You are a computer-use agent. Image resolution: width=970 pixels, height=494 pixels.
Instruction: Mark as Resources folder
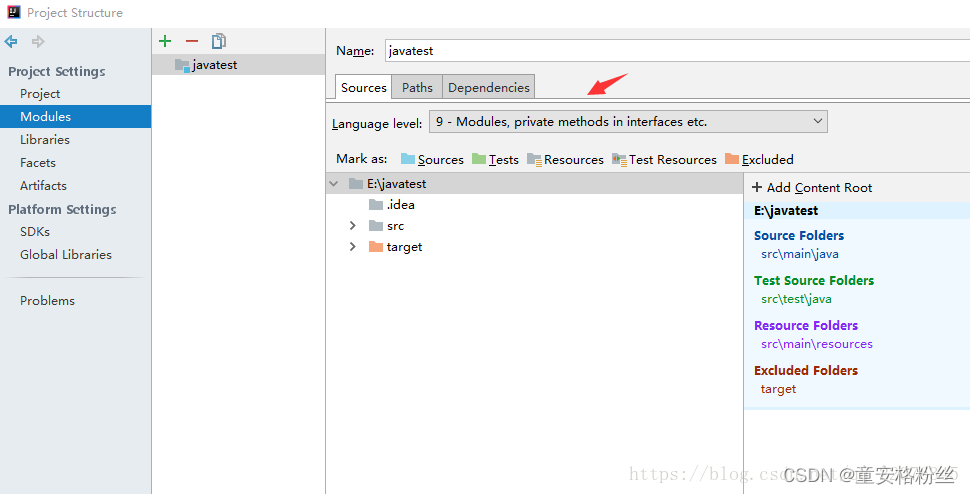pyautogui.click(x=565, y=160)
